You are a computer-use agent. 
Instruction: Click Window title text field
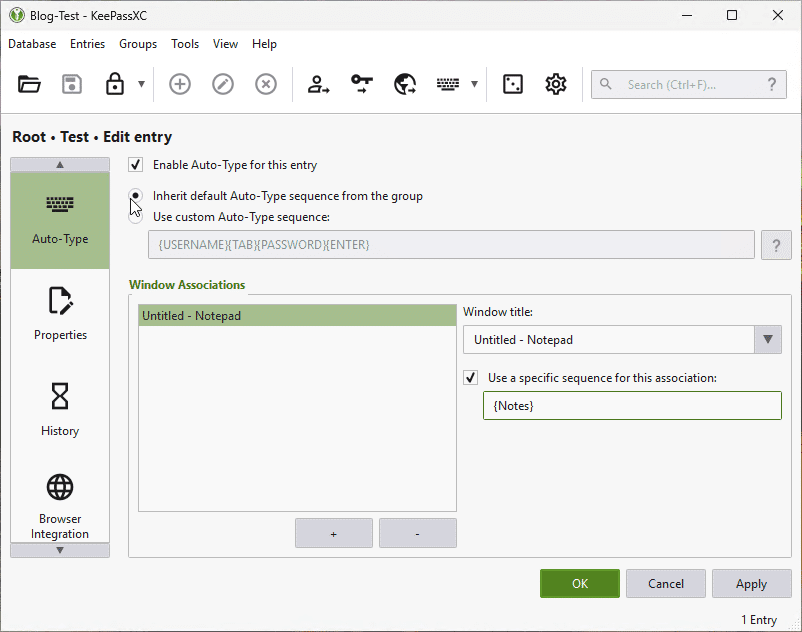tap(609, 340)
